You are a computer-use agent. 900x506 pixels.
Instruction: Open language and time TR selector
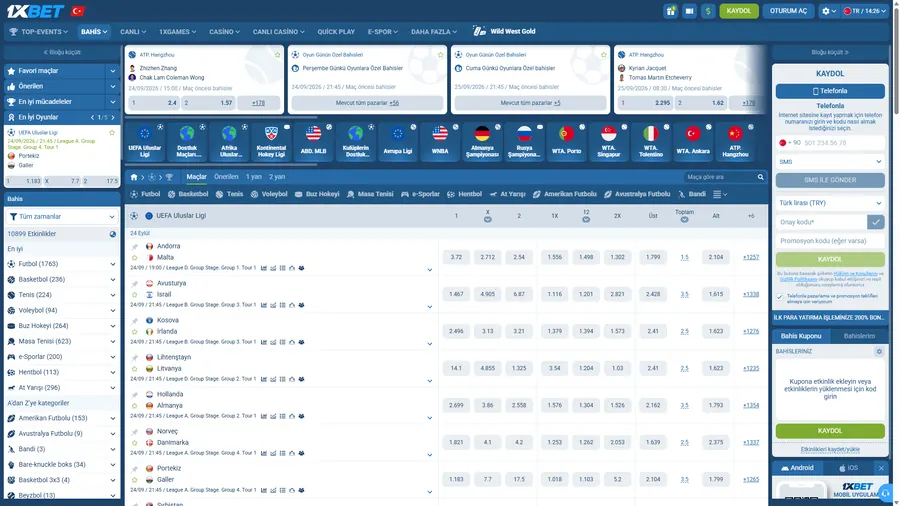pyautogui.click(x=864, y=11)
